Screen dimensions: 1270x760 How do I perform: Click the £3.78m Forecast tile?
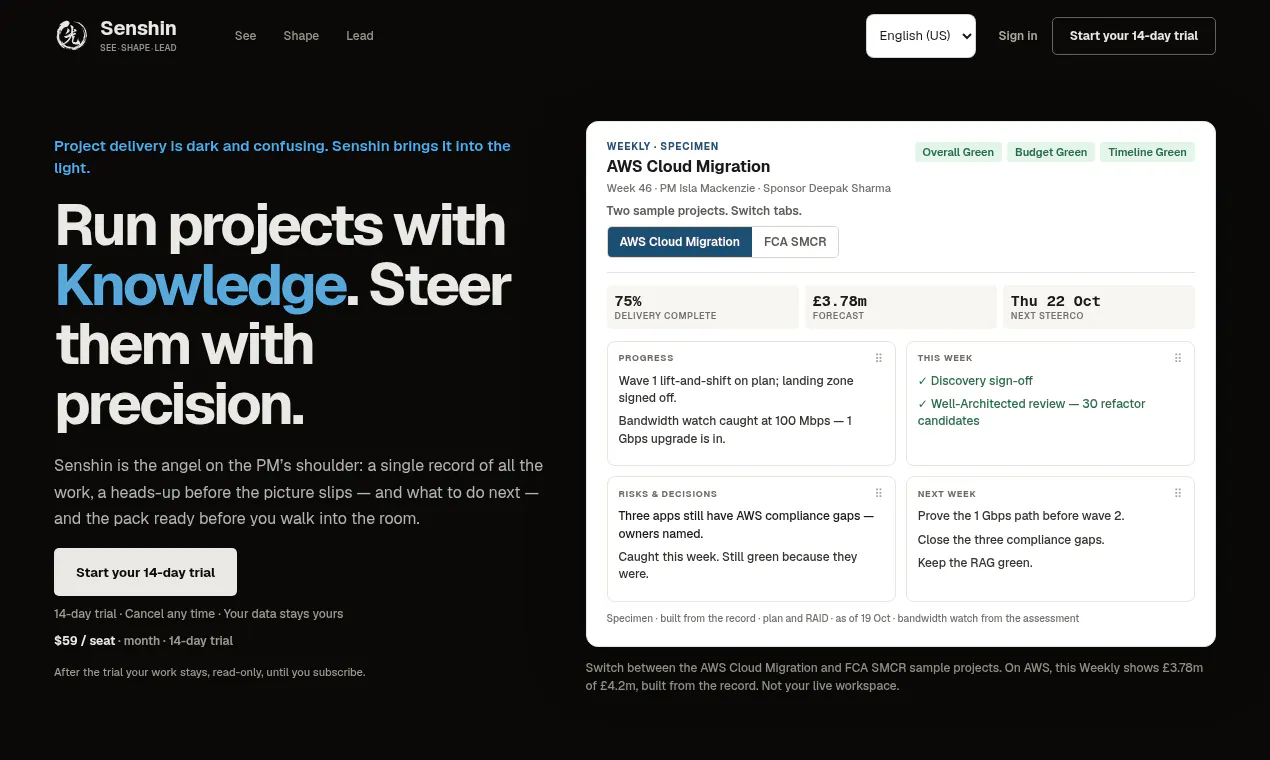pyautogui.click(x=901, y=307)
